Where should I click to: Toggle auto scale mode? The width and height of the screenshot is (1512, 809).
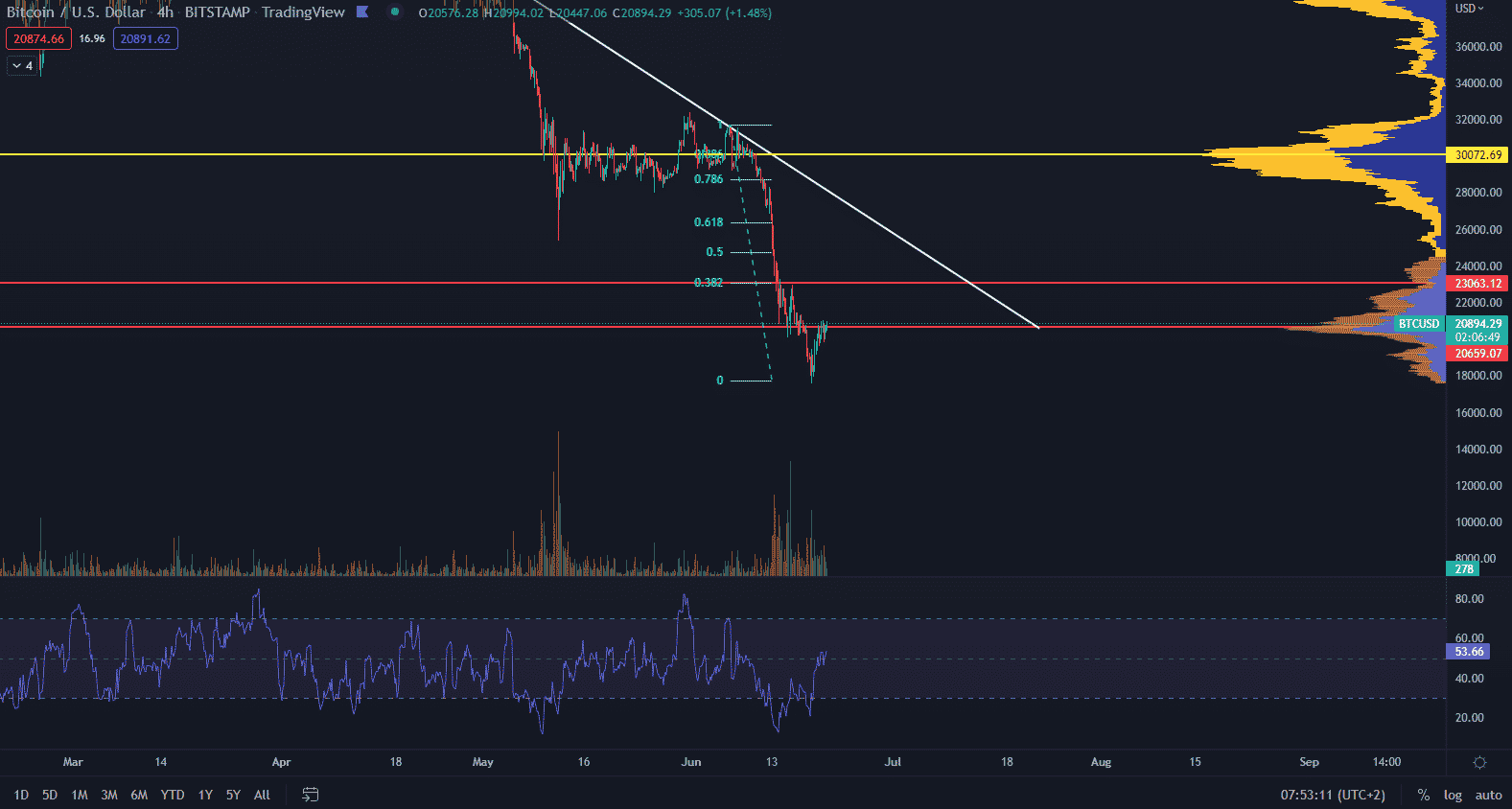1488,795
